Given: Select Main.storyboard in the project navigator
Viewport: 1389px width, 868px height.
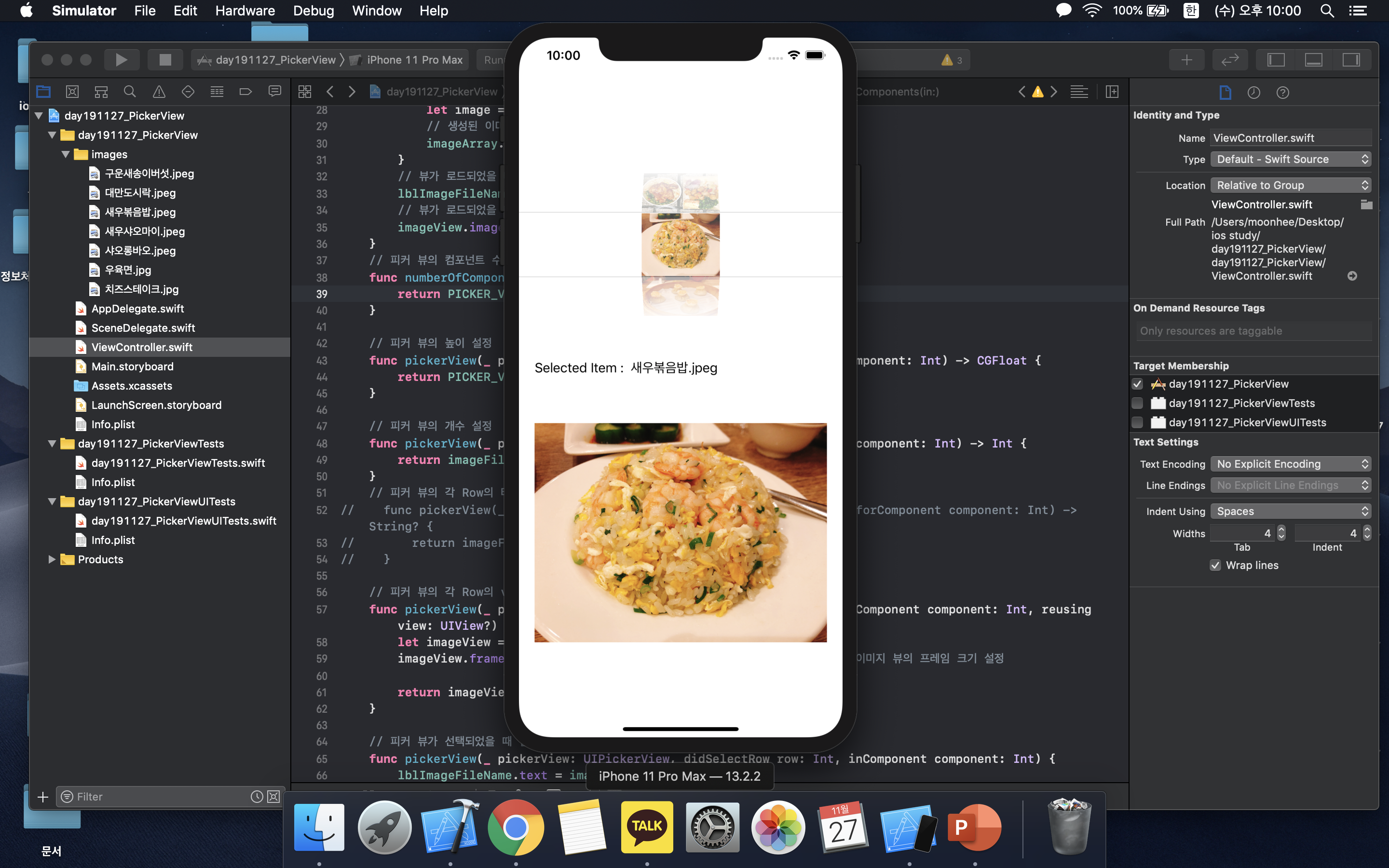Looking at the screenshot, I should (132, 366).
